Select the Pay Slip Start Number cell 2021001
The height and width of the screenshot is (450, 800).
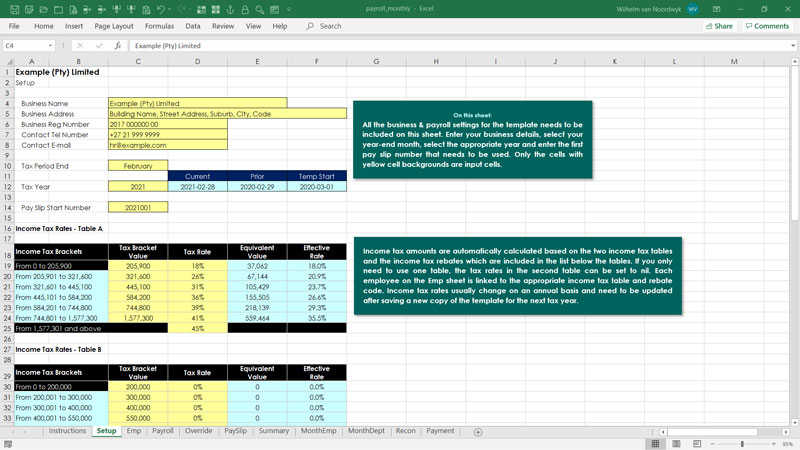pos(138,208)
